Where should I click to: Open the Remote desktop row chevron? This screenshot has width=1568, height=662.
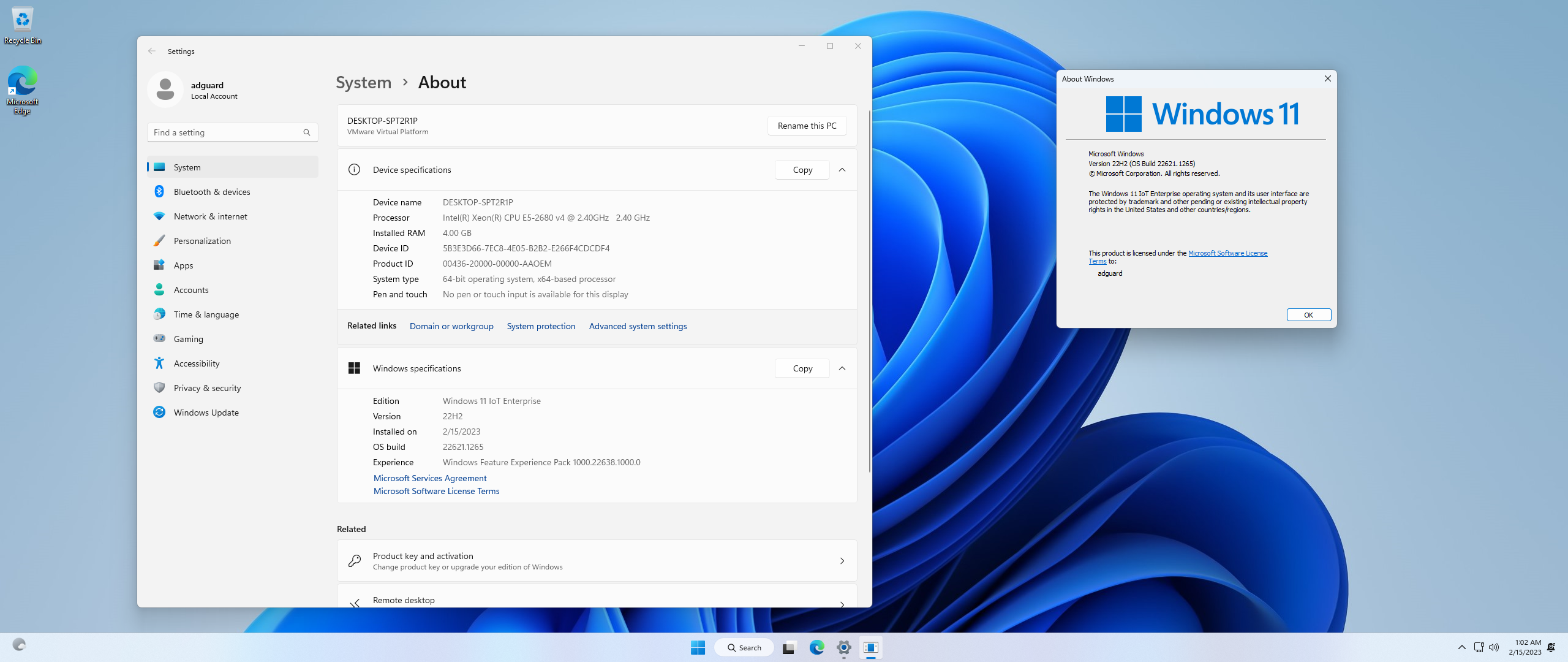[842, 604]
